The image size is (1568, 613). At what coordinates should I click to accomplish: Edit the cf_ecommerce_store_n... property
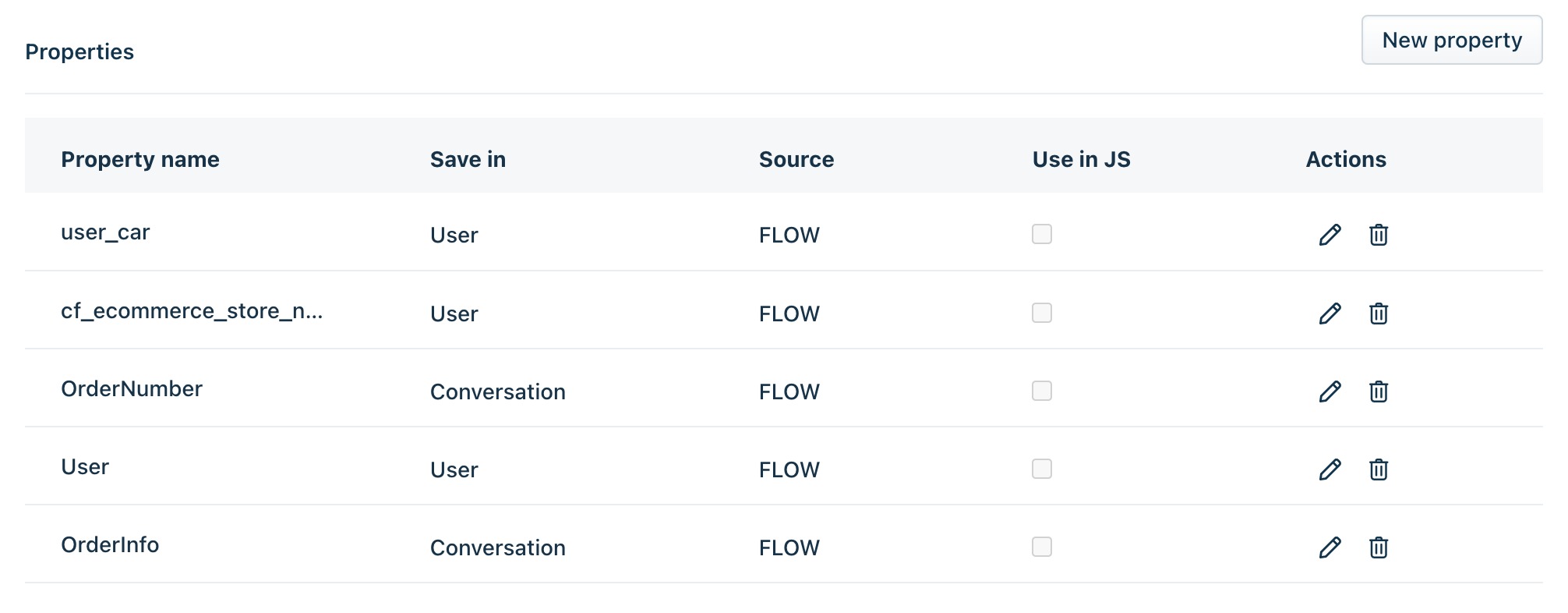pos(1330,314)
